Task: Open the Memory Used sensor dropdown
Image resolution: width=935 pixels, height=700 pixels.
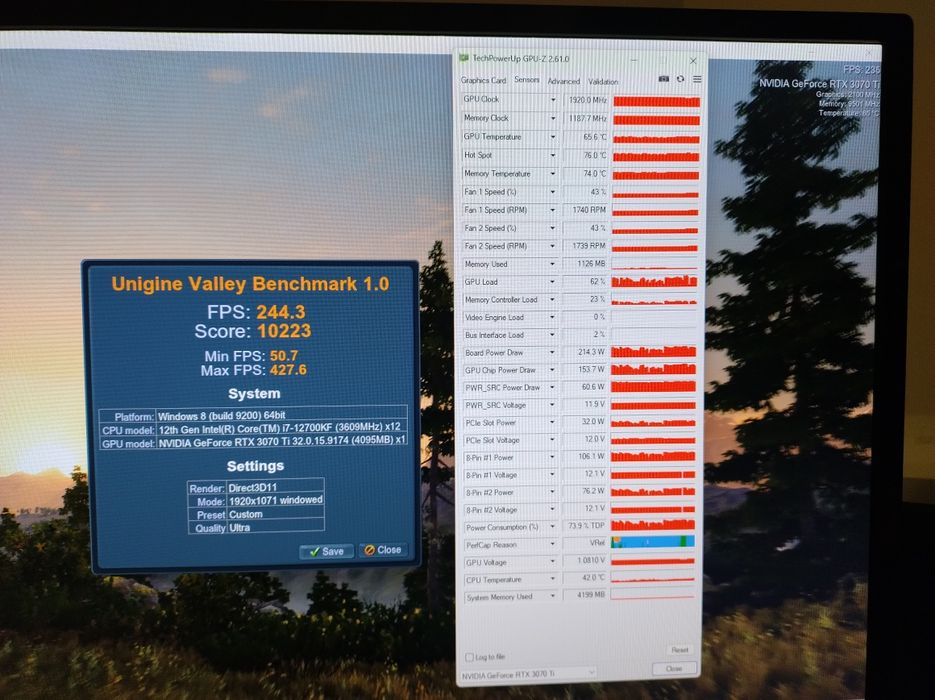Action: tap(552, 264)
